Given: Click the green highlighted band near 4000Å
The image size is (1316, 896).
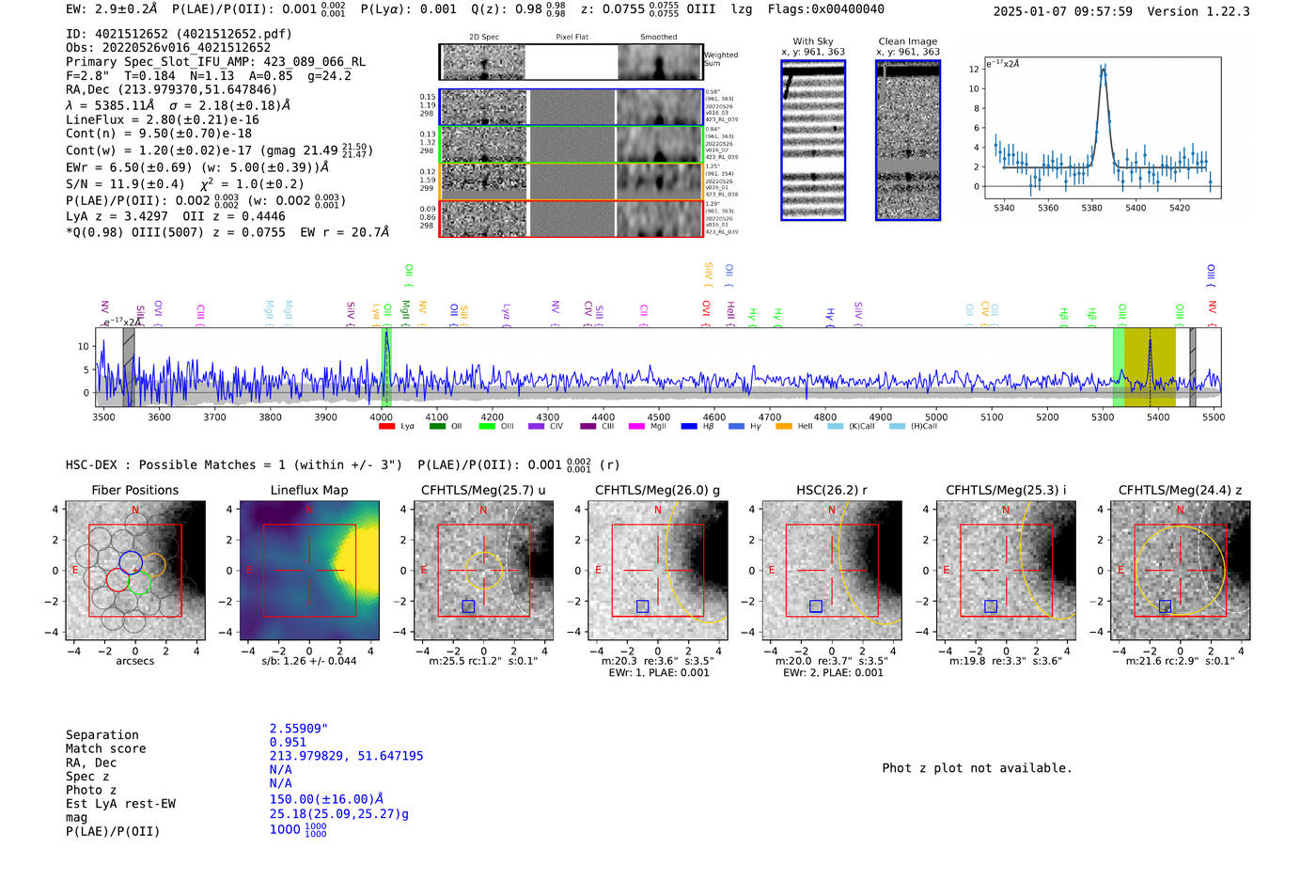Looking at the screenshot, I should [386, 367].
